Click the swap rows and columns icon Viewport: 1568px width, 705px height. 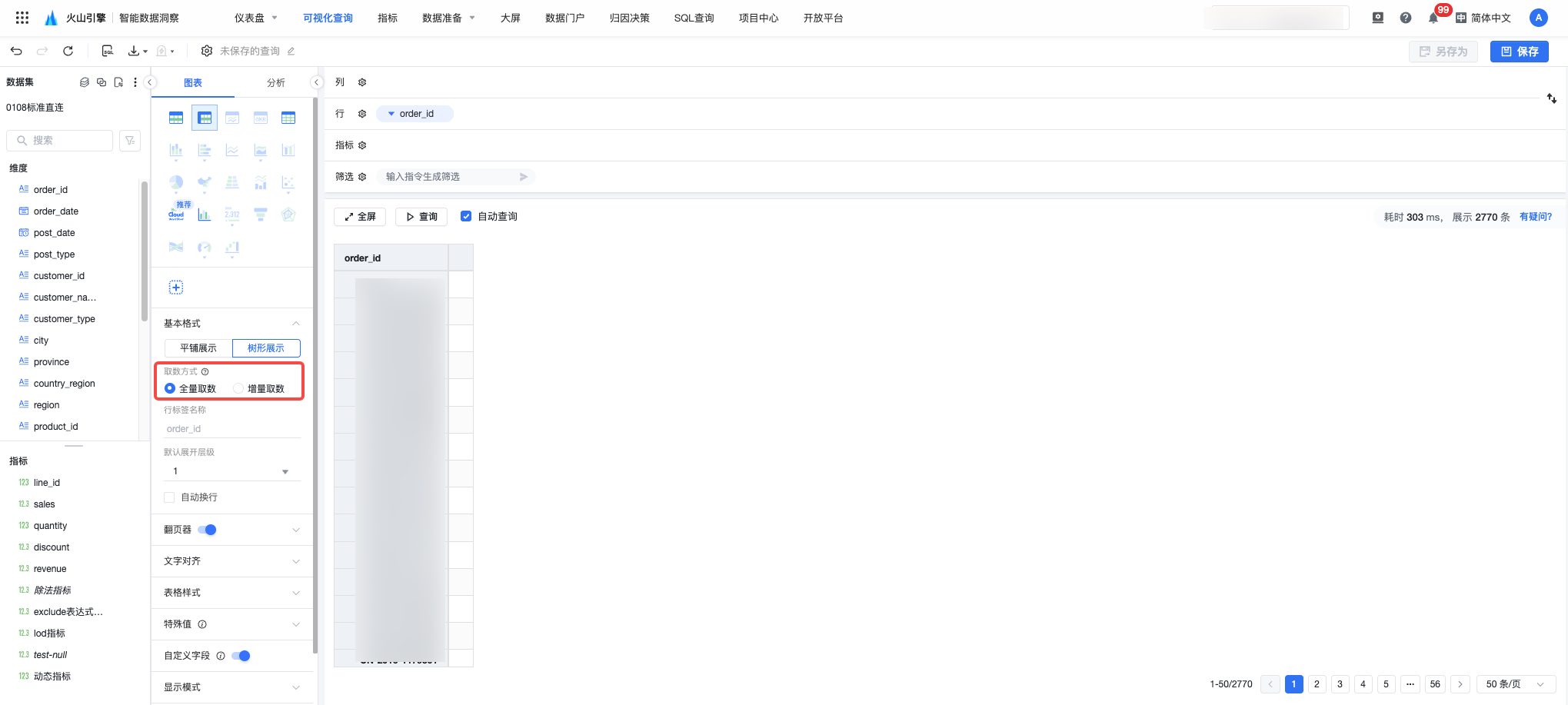pyautogui.click(x=1552, y=98)
